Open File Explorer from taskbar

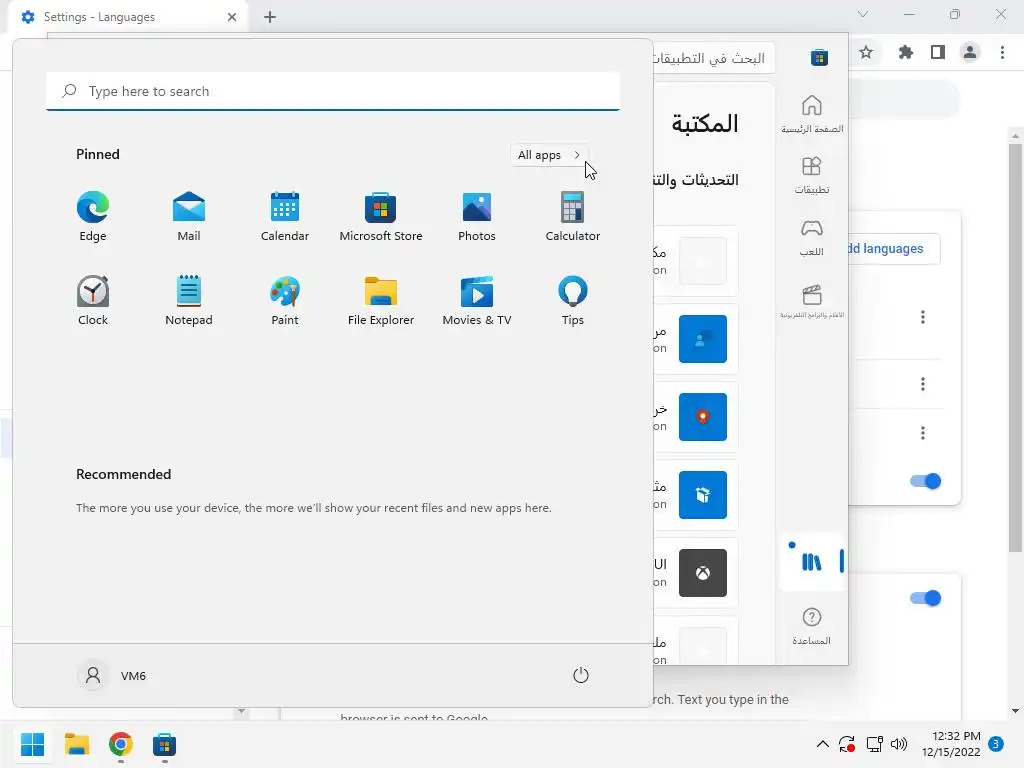76,744
